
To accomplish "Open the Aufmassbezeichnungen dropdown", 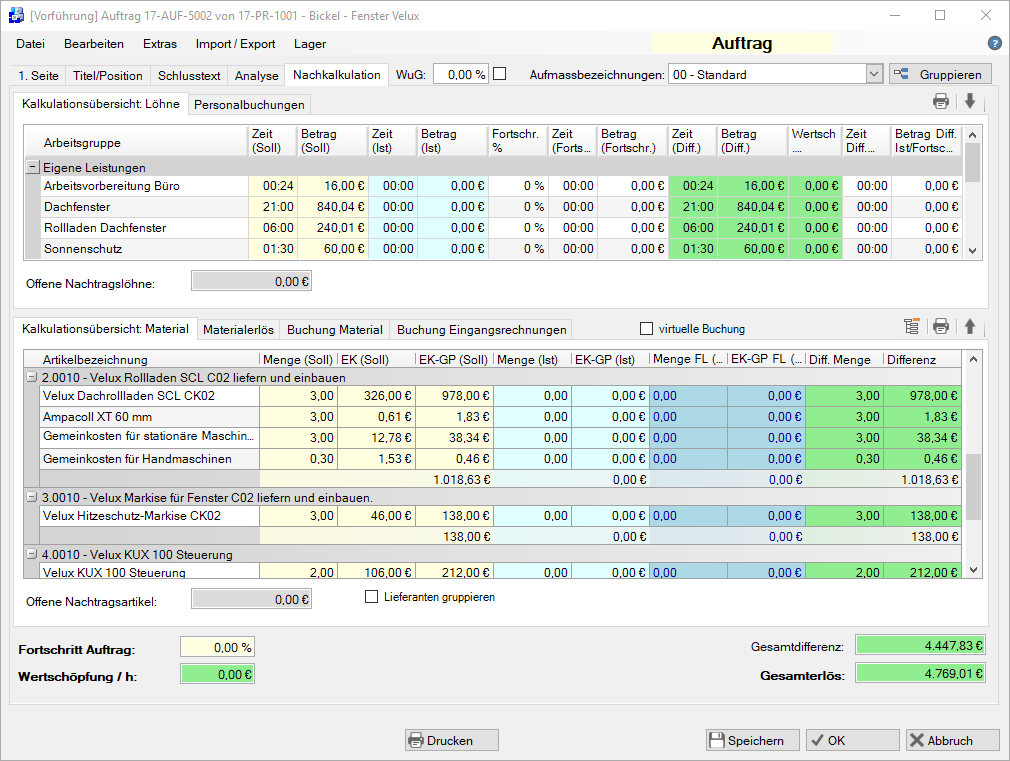I will [x=873, y=74].
